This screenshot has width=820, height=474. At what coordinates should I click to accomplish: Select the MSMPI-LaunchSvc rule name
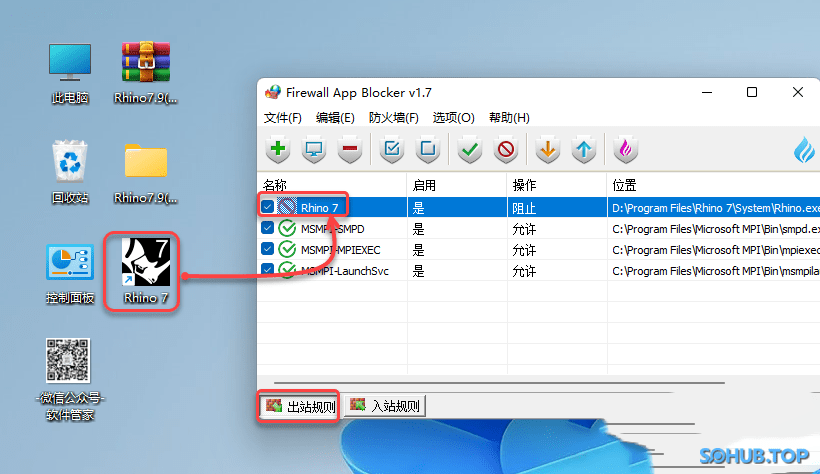click(x=345, y=271)
